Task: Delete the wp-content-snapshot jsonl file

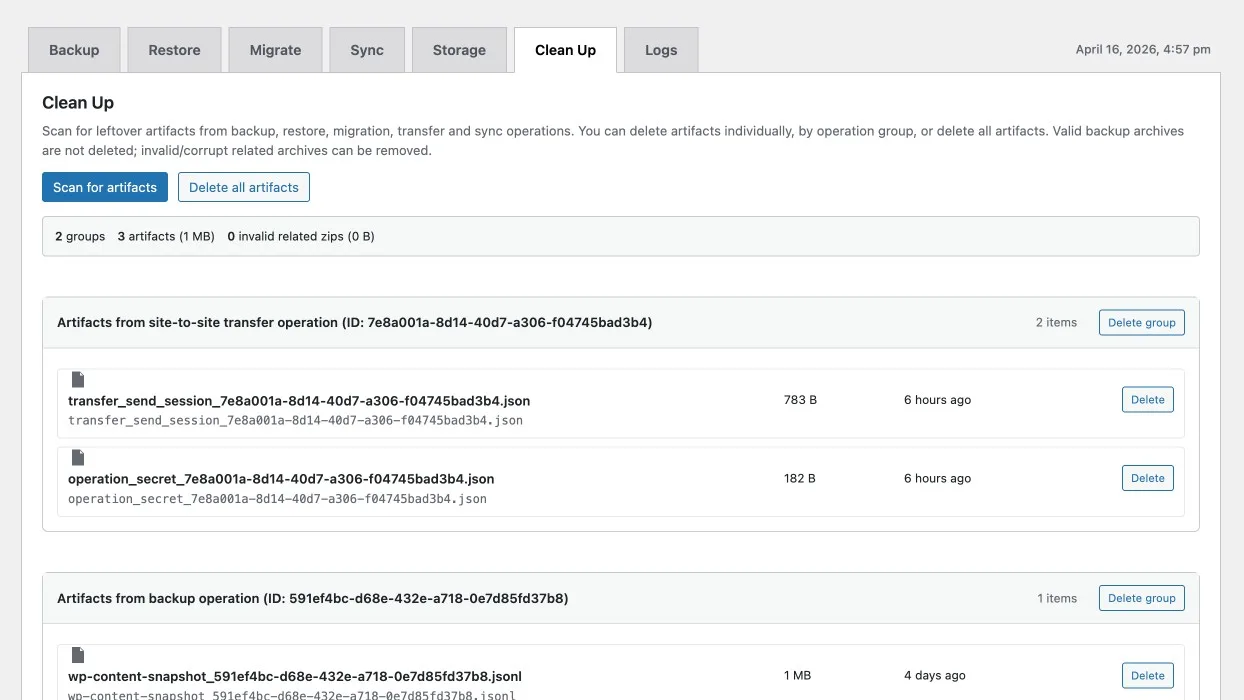Action: 1147,676
